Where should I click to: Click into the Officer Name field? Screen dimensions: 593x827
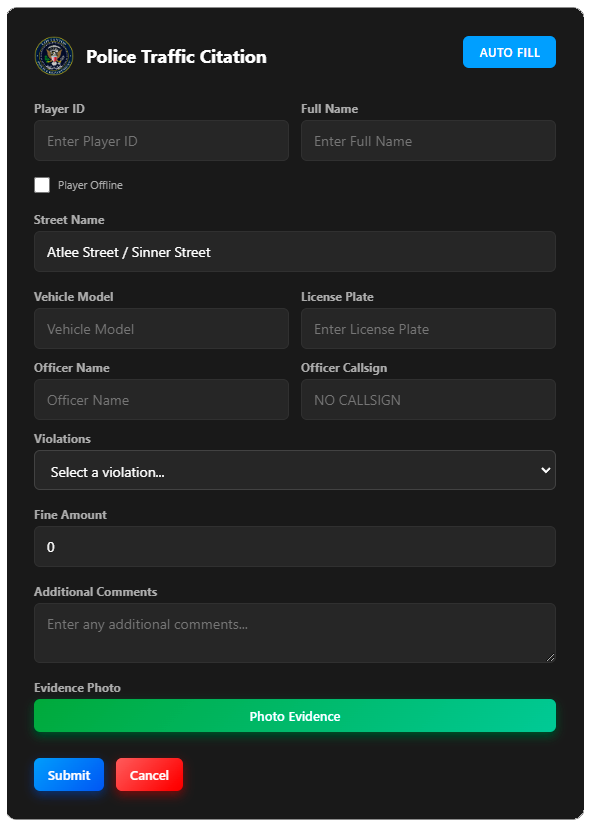[161, 400]
